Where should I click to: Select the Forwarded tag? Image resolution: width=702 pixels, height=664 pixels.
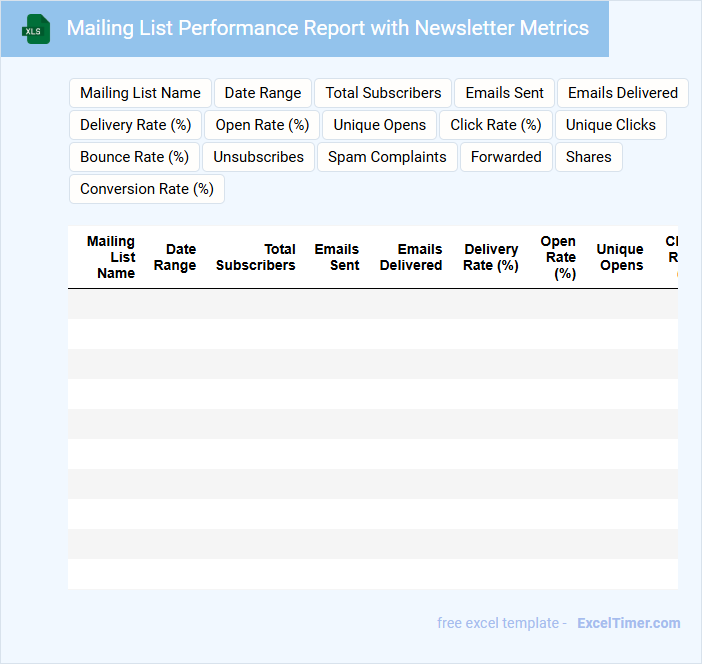click(x=506, y=157)
